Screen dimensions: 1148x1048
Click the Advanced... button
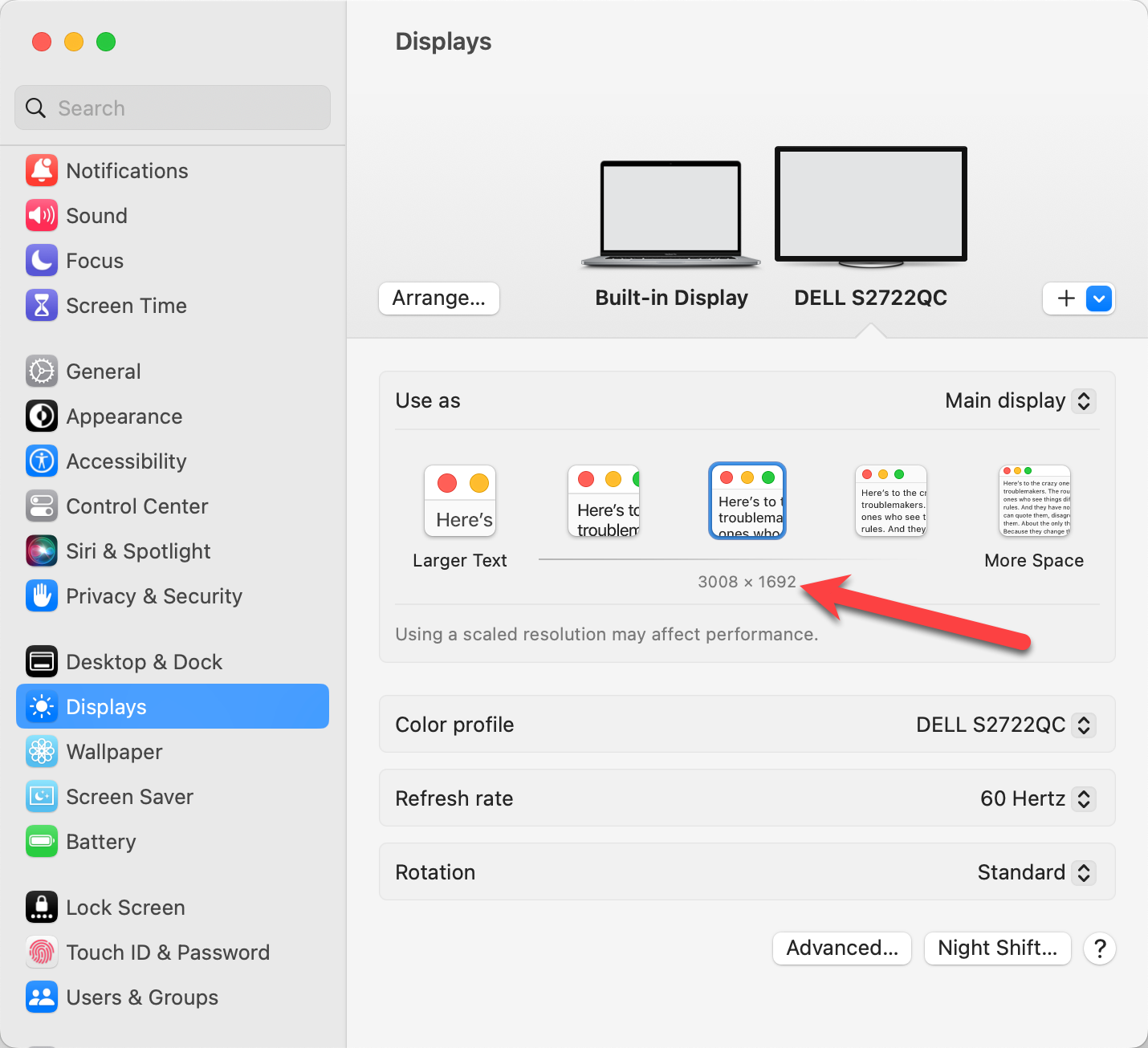pyautogui.click(x=841, y=948)
